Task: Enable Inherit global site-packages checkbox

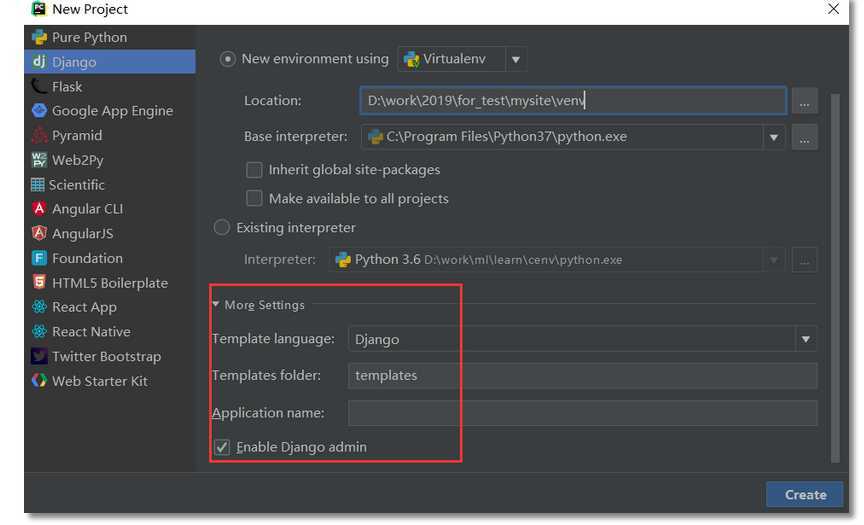Action: (x=254, y=170)
